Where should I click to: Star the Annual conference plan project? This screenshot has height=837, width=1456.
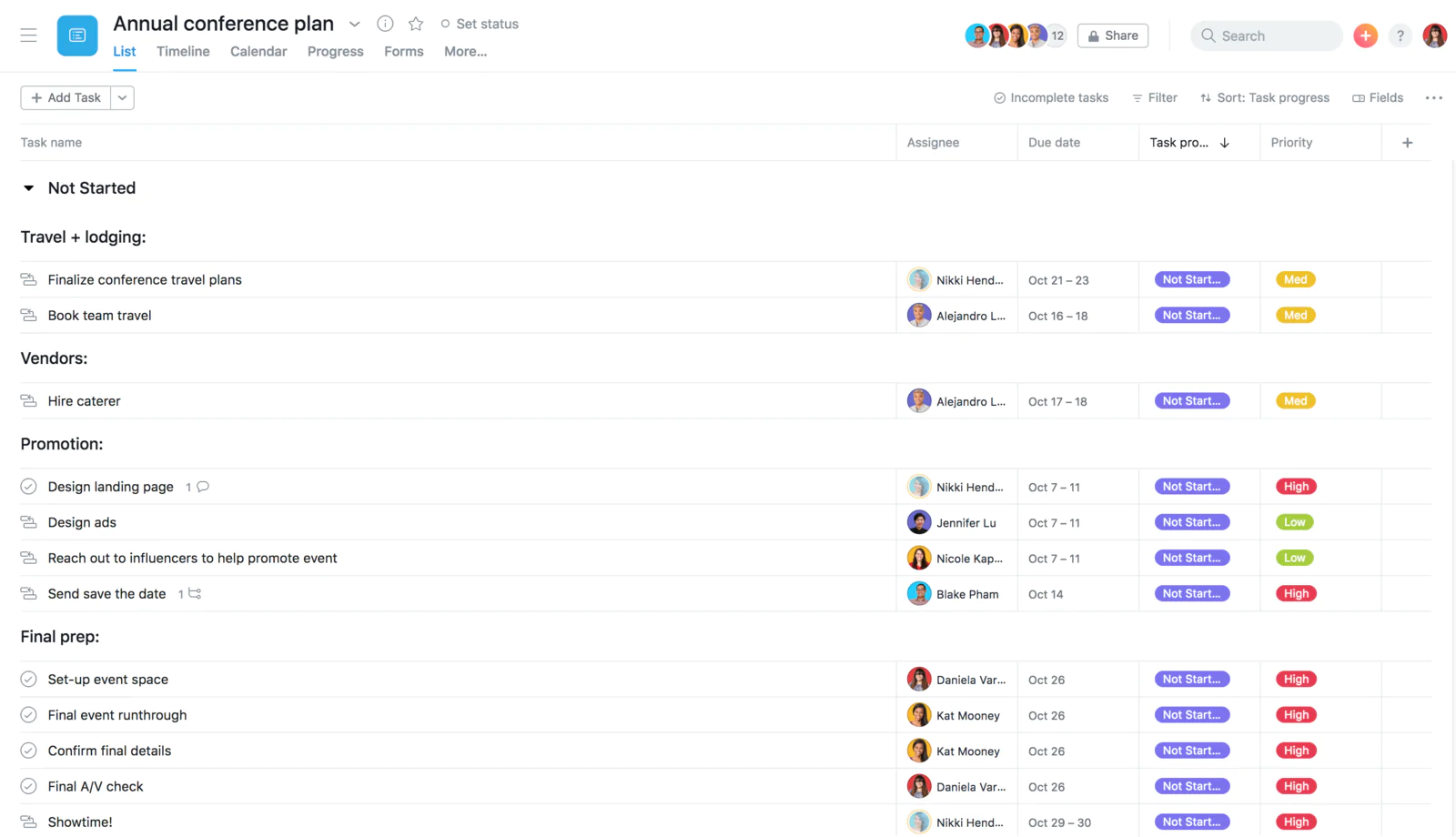click(x=416, y=24)
